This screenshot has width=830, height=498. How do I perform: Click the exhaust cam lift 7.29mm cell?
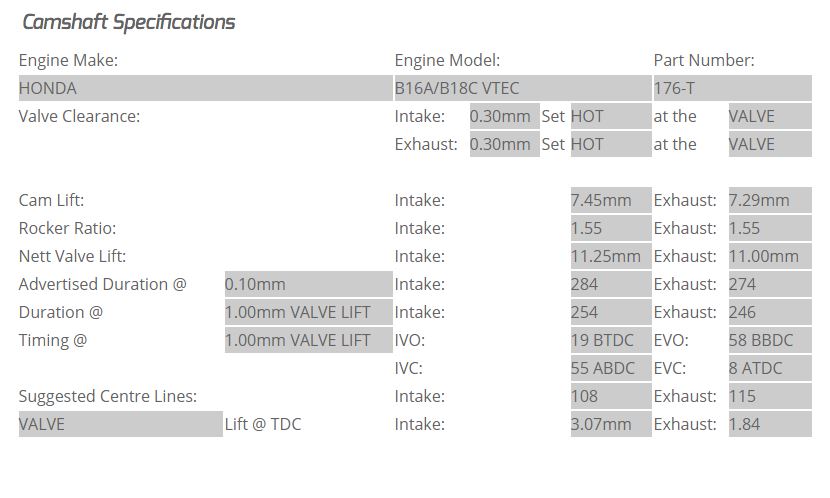(x=770, y=200)
